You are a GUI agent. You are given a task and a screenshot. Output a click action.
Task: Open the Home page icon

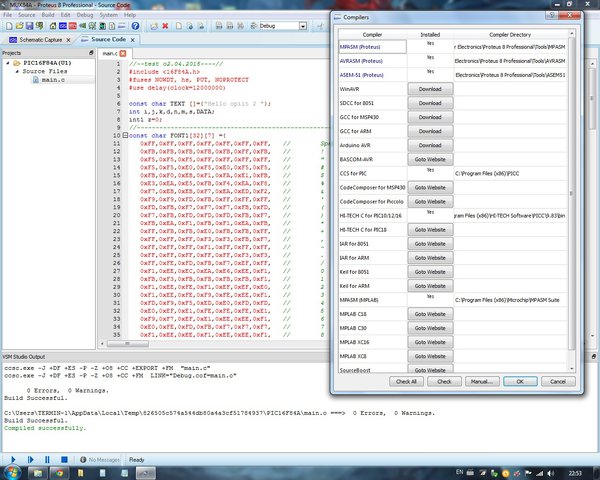pyautogui.click(x=53, y=26)
